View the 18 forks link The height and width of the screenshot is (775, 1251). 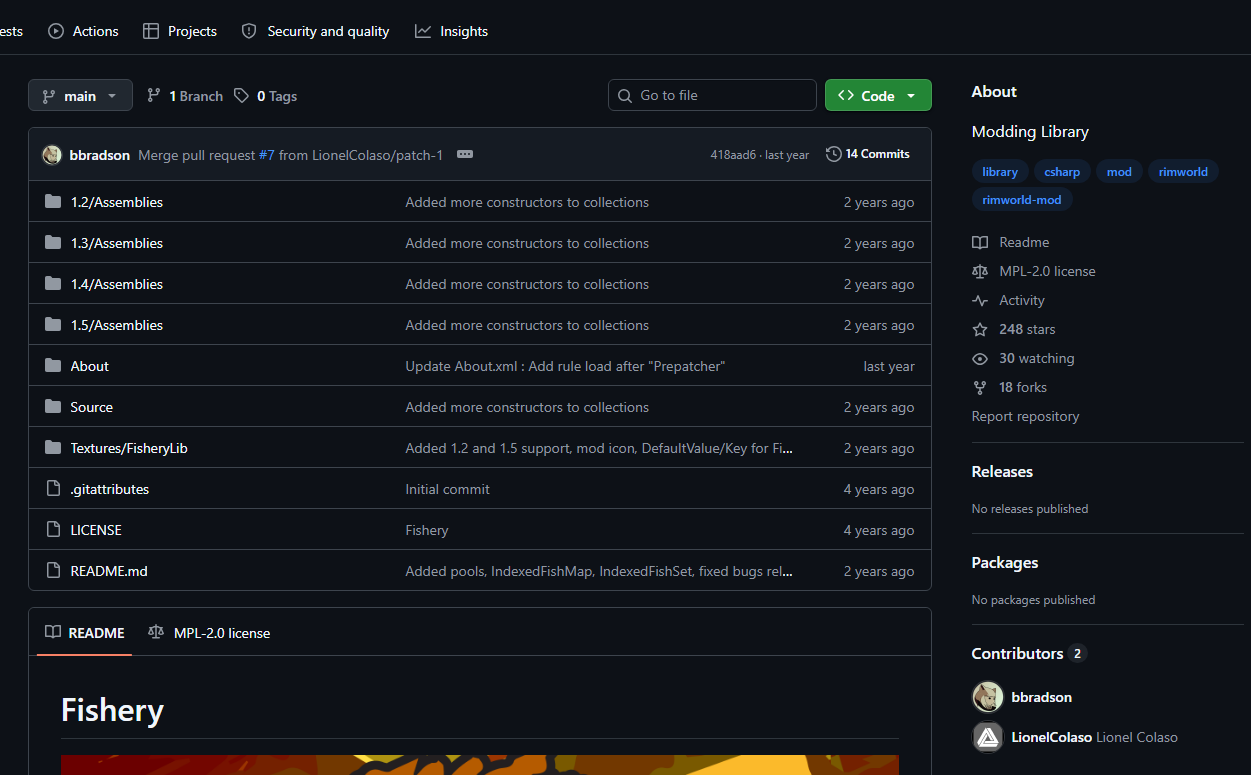pyautogui.click(x=1010, y=387)
